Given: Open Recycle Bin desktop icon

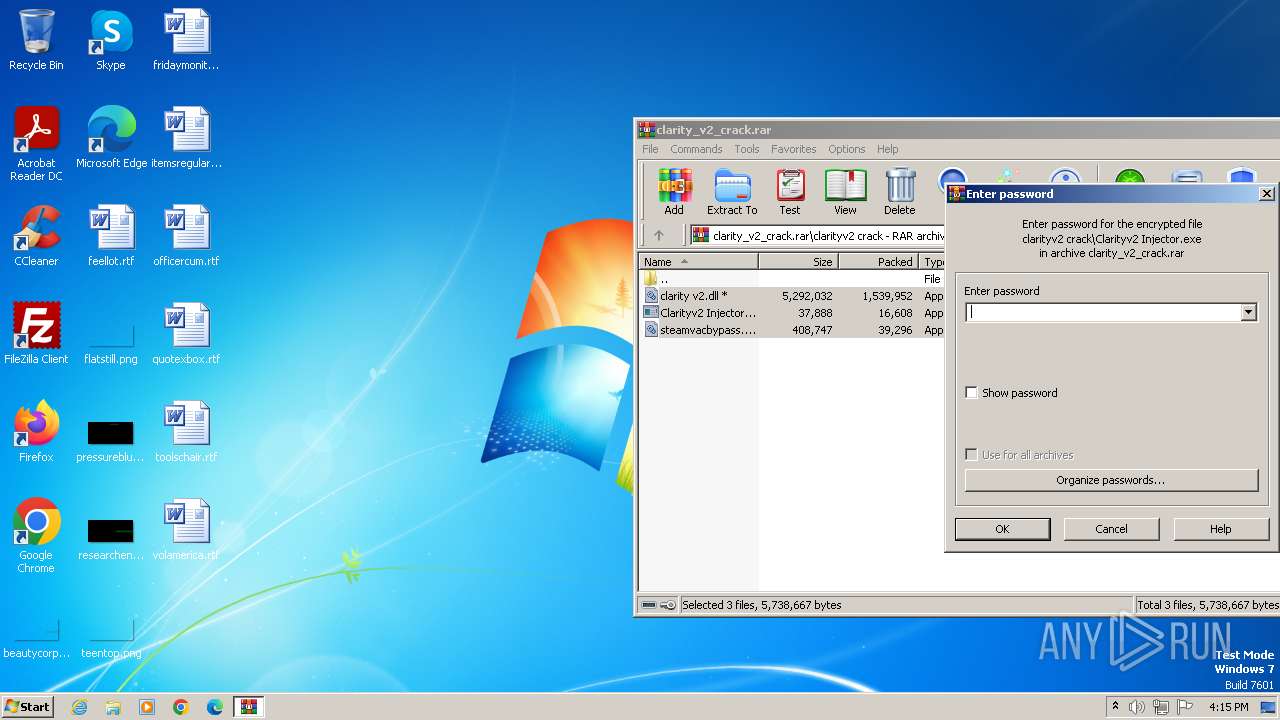Looking at the screenshot, I should (36, 40).
